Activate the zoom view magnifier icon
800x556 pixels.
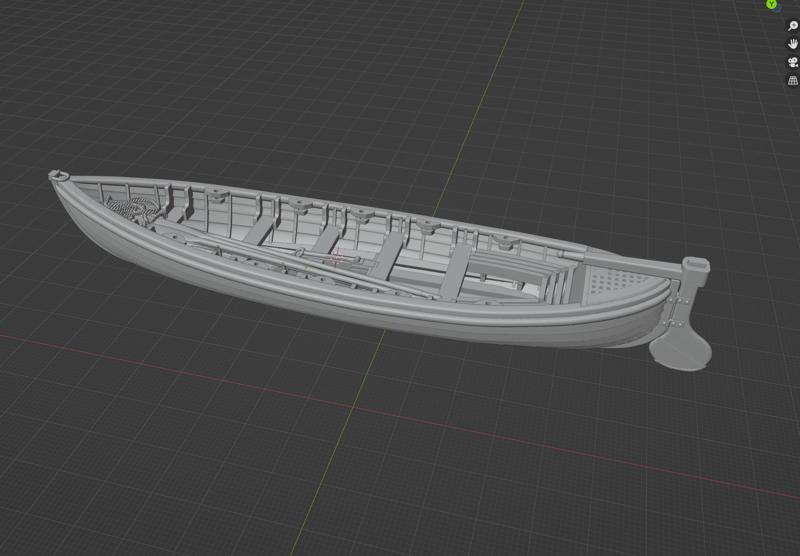tap(793, 26)
